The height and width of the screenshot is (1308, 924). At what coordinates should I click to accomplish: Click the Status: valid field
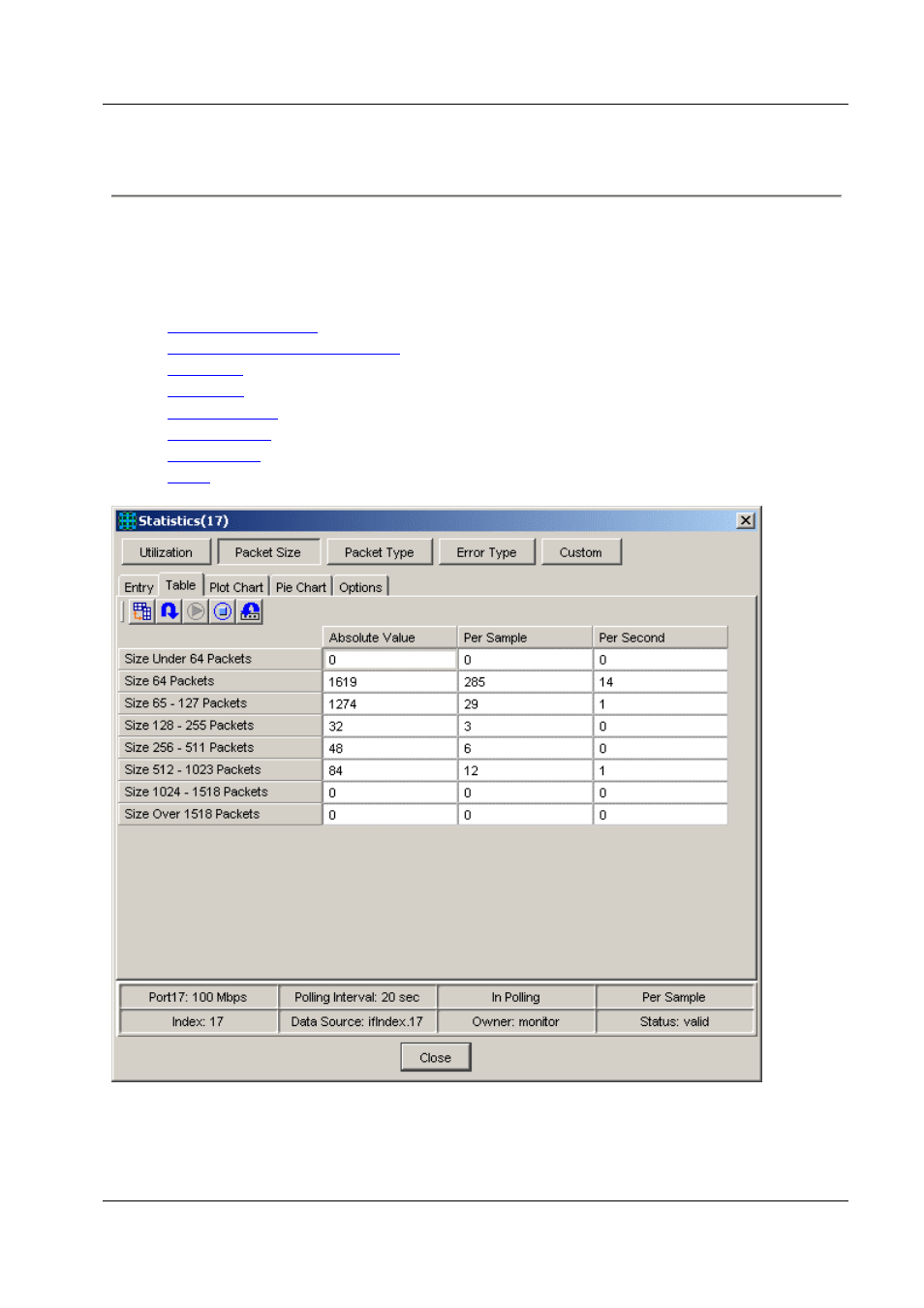[675, 1021]
